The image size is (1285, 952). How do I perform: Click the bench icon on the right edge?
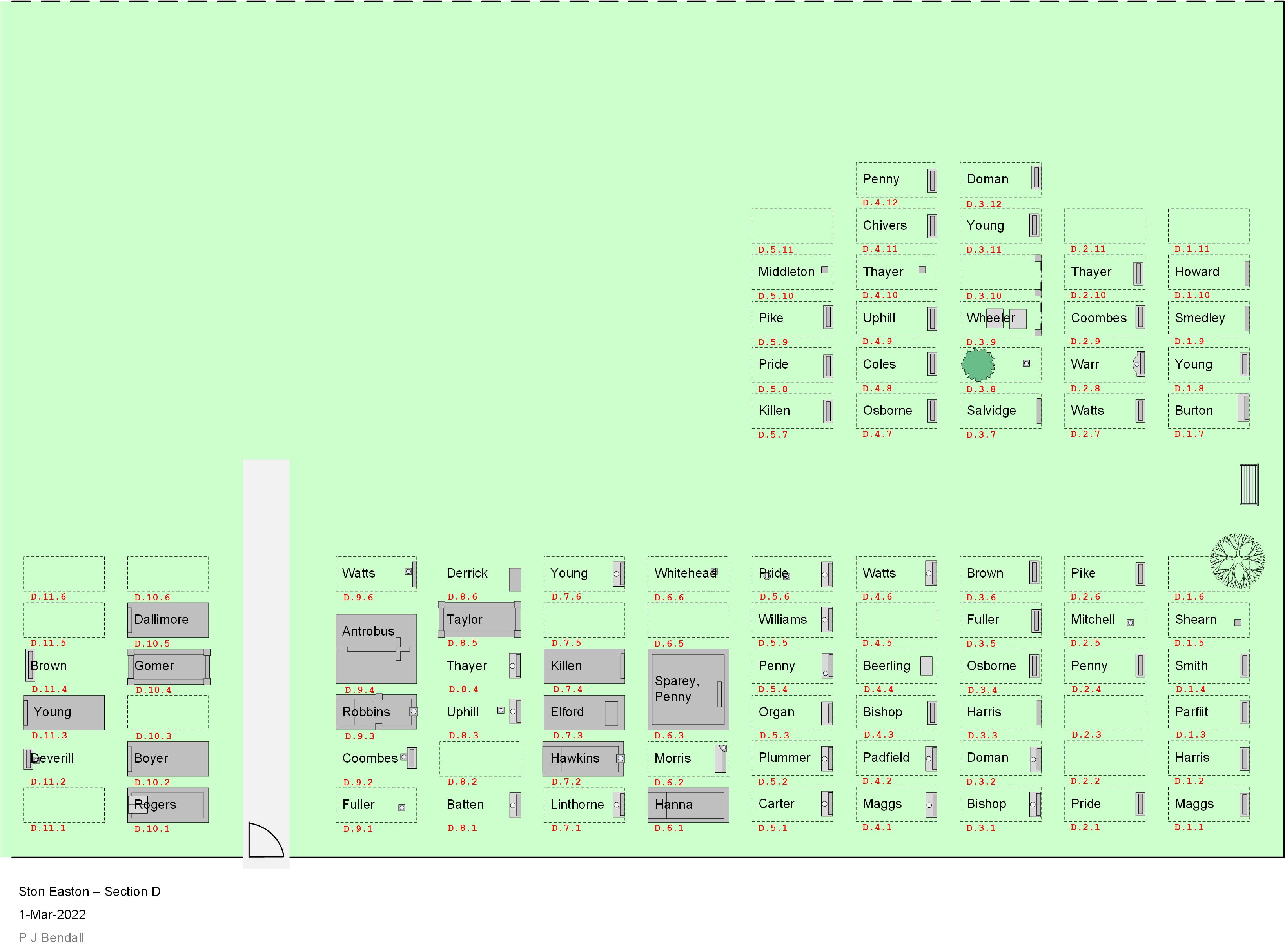[x=1249, y=485]
